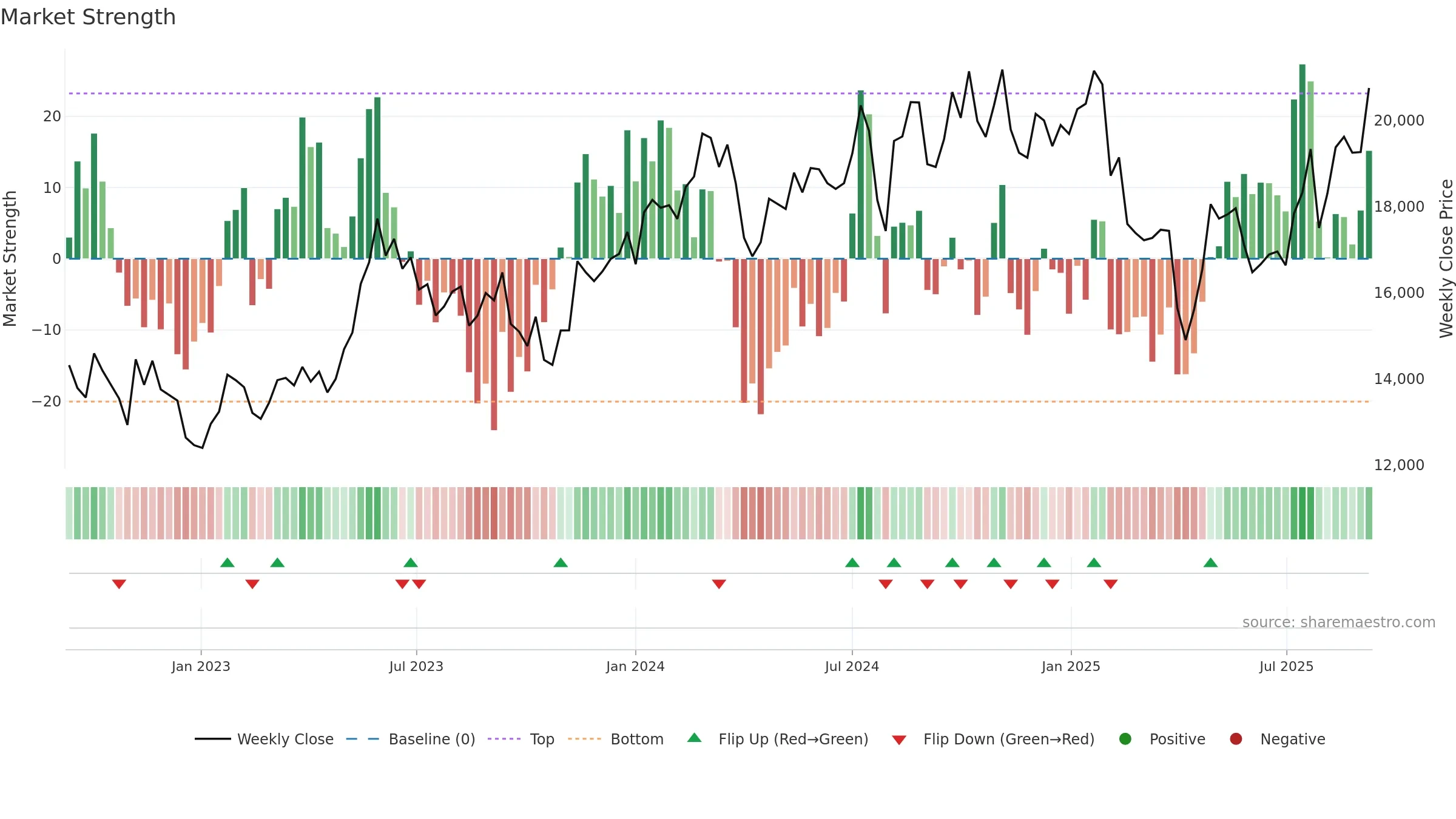1456x819 pixels.
Task: Click the red Negative circle legend icon
Action: 1236,739
